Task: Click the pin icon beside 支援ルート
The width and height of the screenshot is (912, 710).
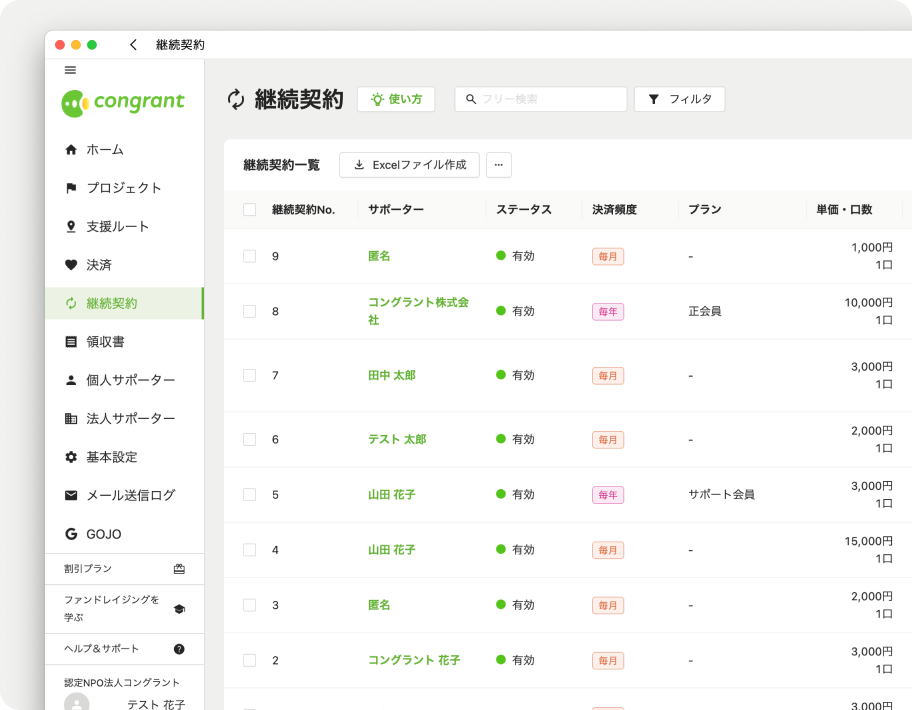Action: click(71, 226)
